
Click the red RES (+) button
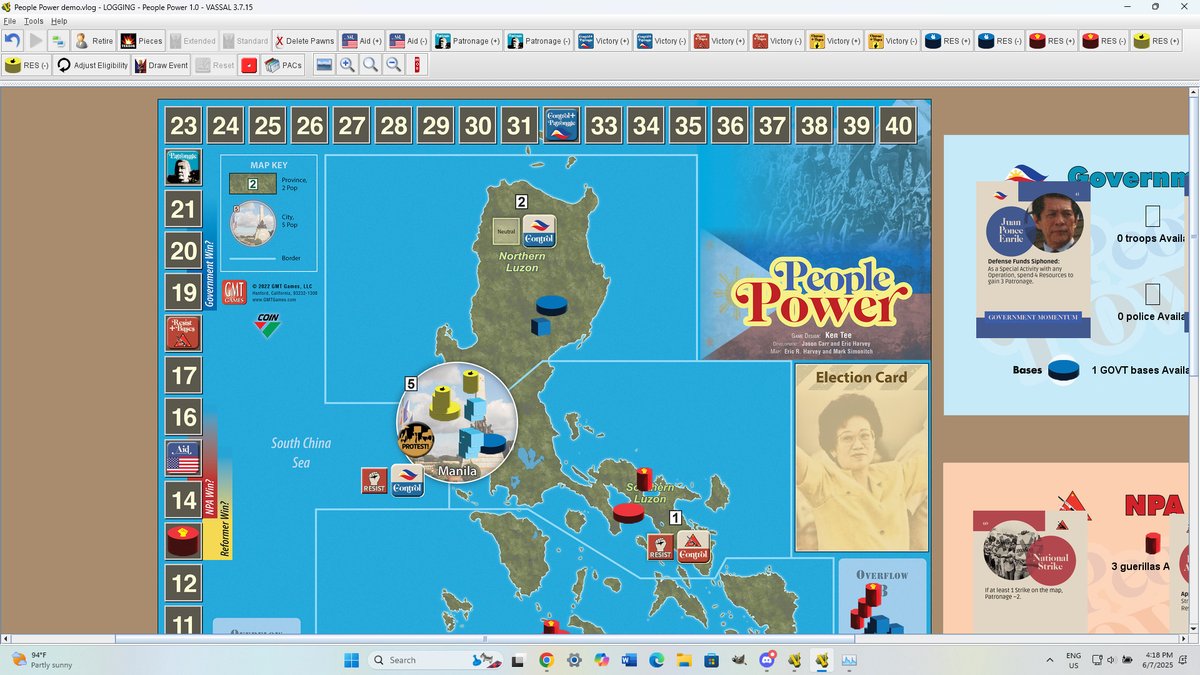1053,41
